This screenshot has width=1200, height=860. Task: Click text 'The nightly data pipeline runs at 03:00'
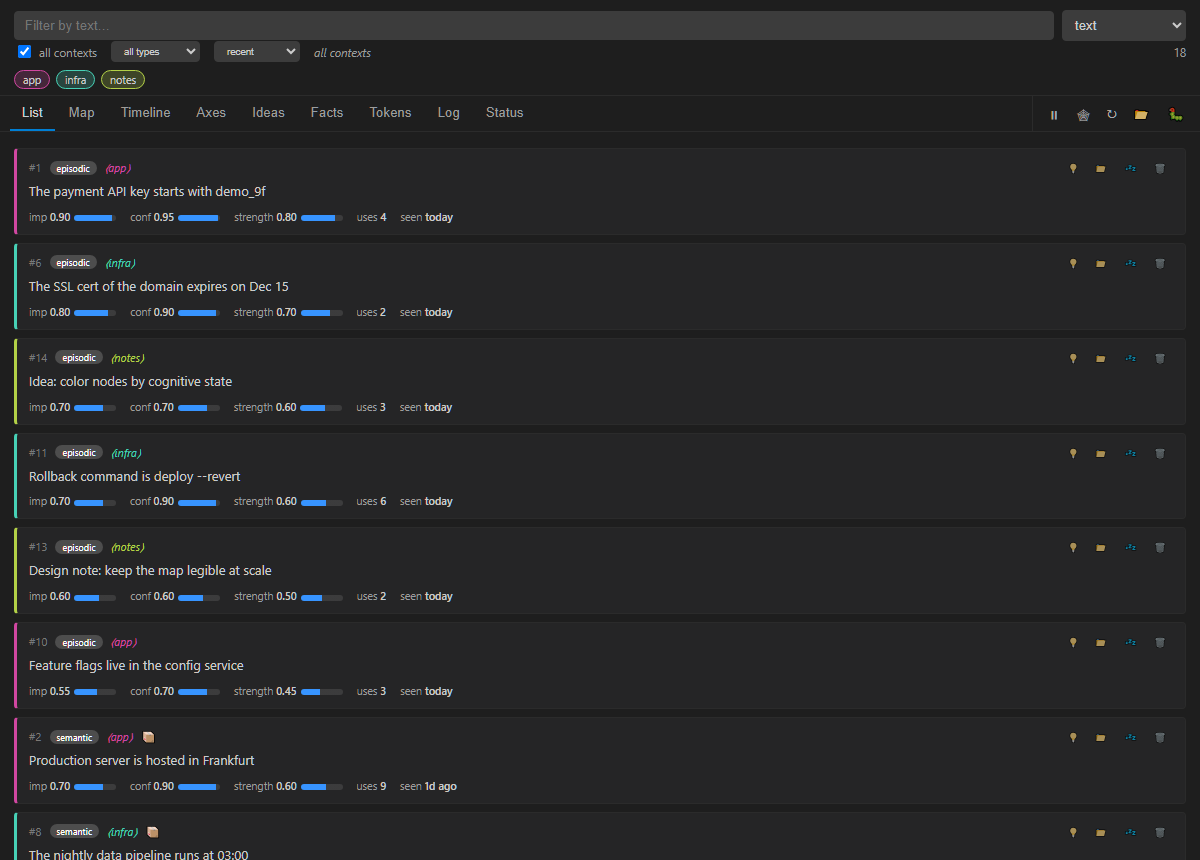[x=139, y=854]
